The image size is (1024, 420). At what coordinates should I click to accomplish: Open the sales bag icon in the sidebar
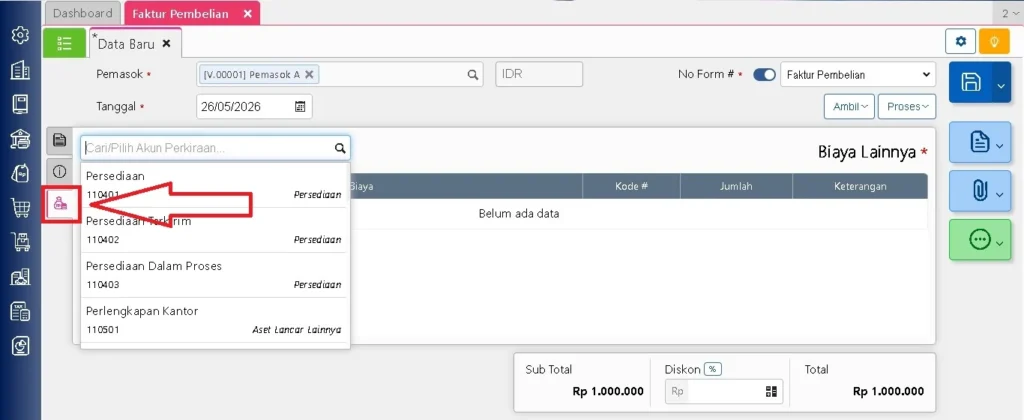tap(20, 172)
